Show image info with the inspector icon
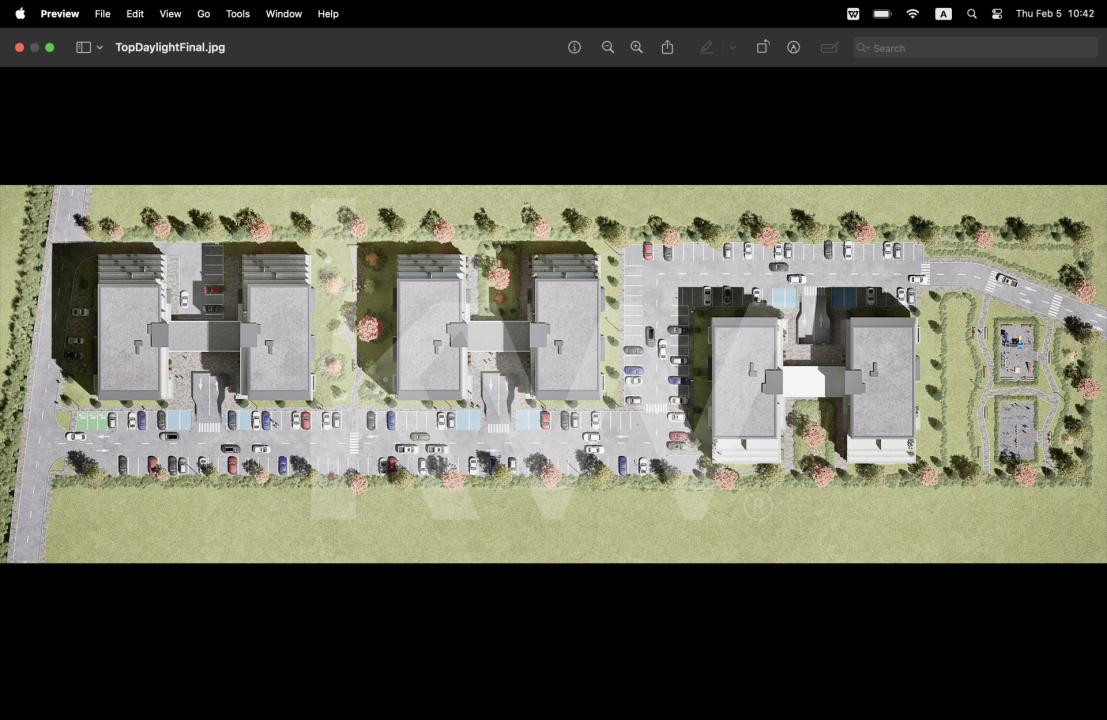This screenshot has width=1107, height=720. pos(574,47)
